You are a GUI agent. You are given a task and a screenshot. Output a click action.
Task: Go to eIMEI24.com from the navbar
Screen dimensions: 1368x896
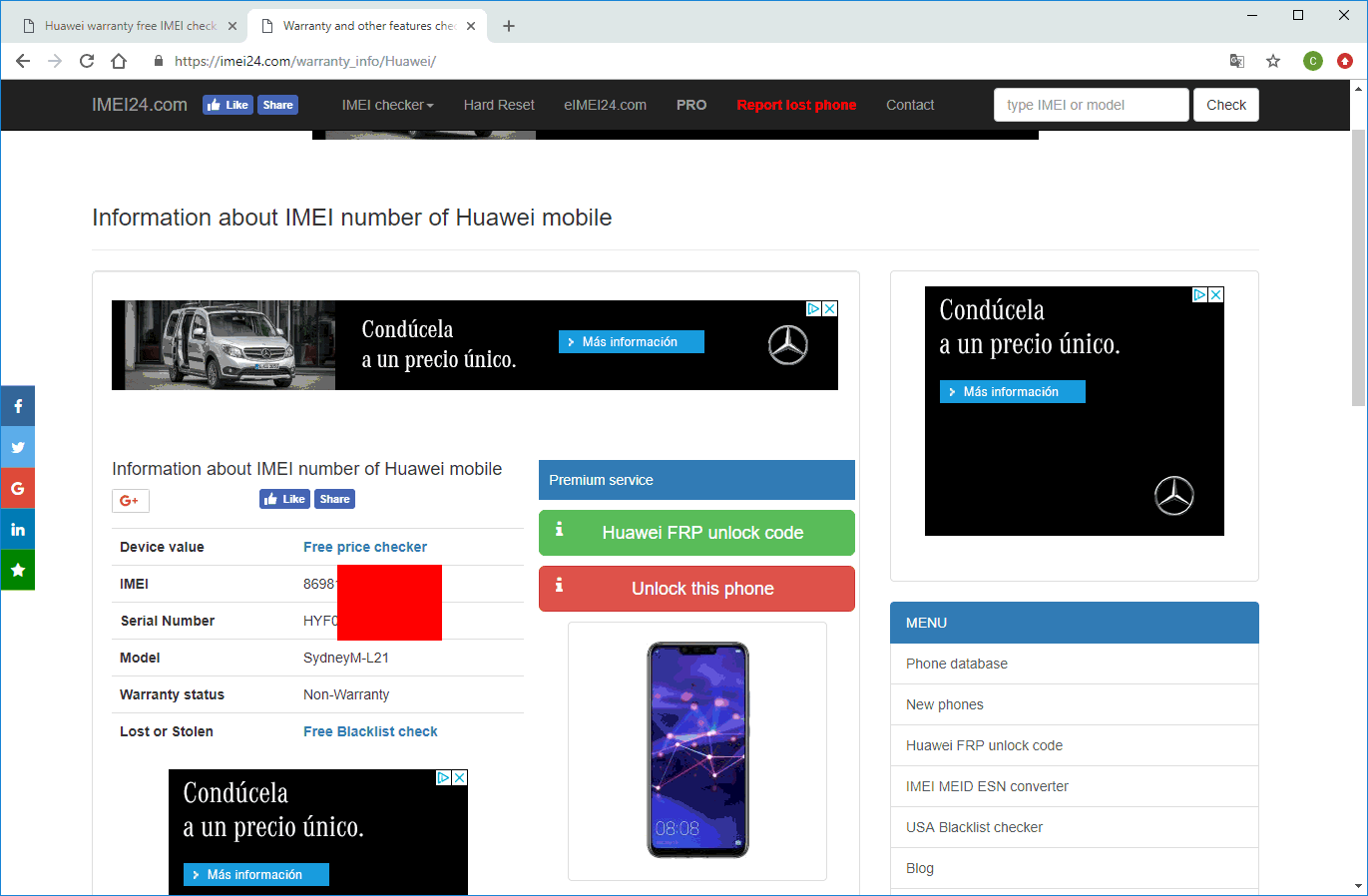pyautogui.click(x=605, y=105)
